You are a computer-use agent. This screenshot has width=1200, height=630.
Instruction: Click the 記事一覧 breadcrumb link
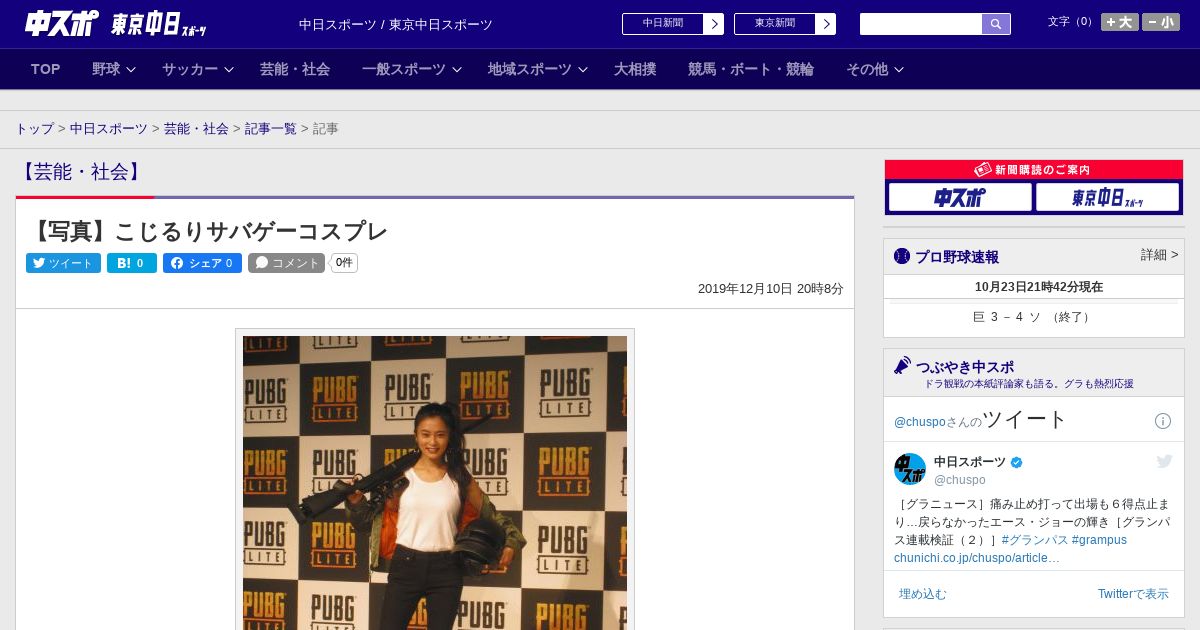point(271,129)
